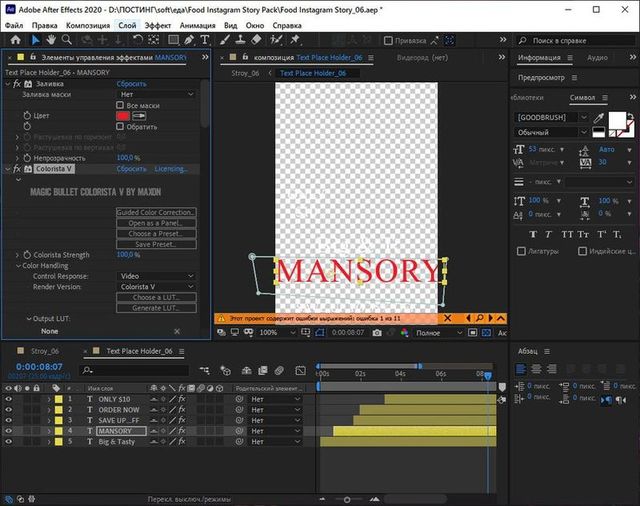Click the Guided Color Correction button
Viewport: 640px width, 506px height.
(156, 213)
